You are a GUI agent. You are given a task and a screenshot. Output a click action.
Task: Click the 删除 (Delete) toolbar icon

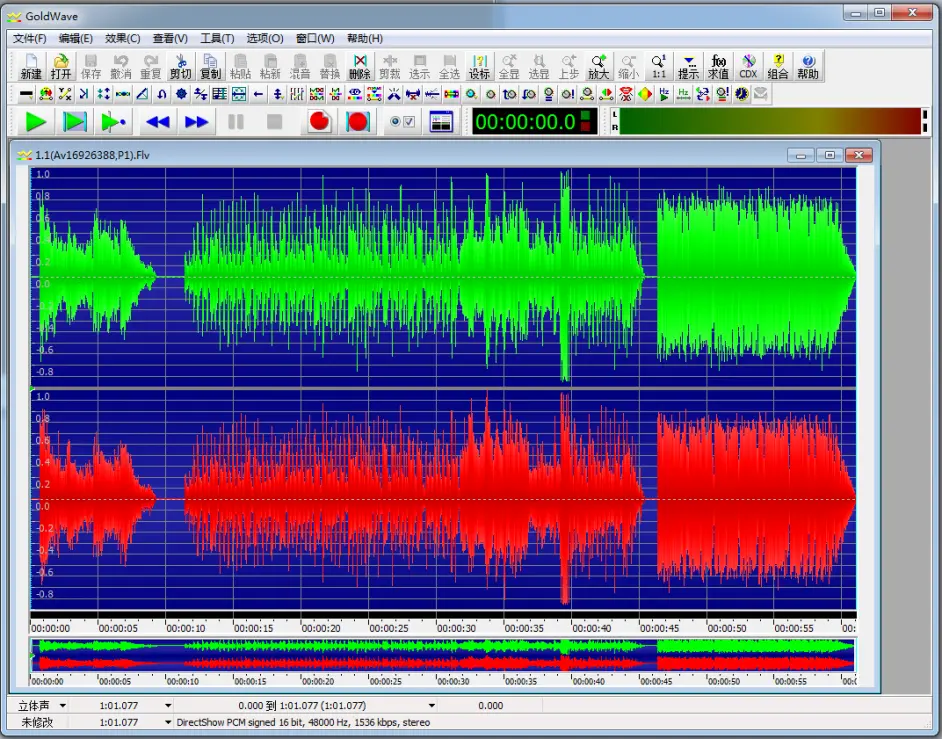(x=359, y=66)
